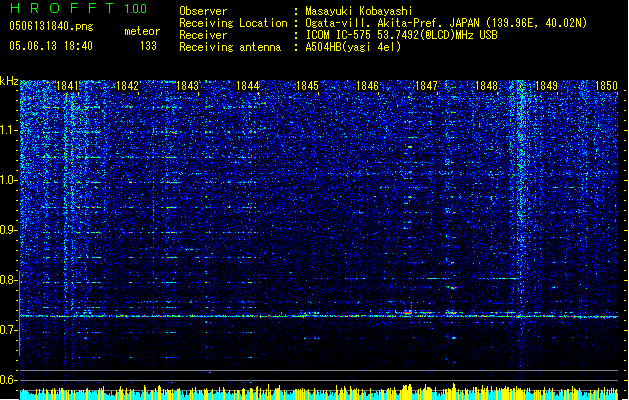Click the 'Observer' label
The width and height of the screenshot is (629, 400).
(x=203, y=11)
